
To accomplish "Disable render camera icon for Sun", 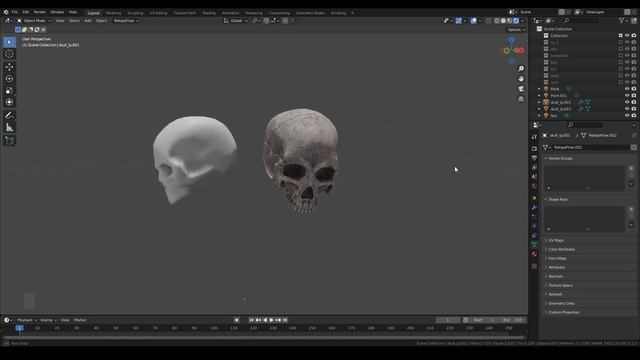I will pos(633,116).
